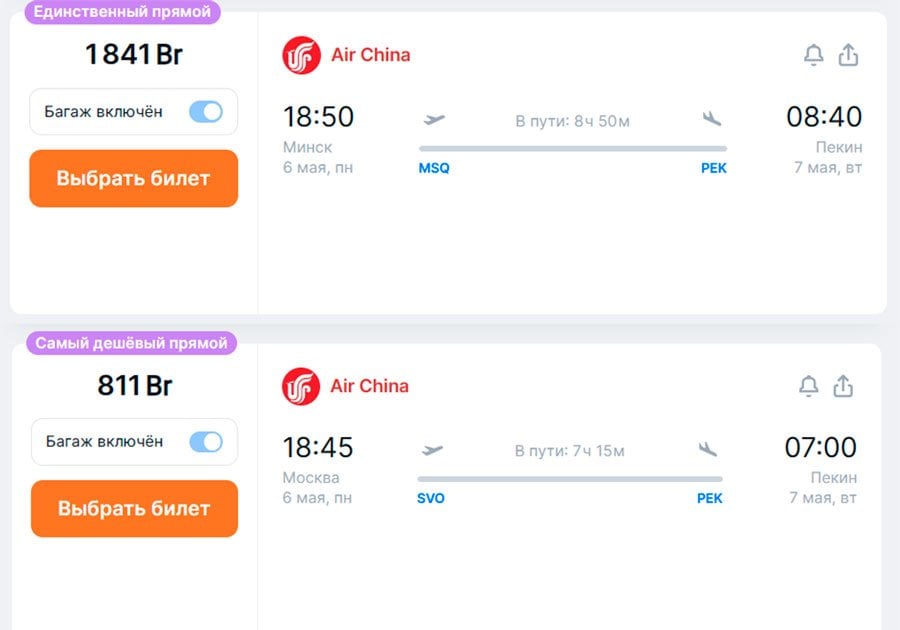Click the landing plane icon on the Minsk flight
The width and height of the screenshot is (900, 630).
tap(712, 119)
